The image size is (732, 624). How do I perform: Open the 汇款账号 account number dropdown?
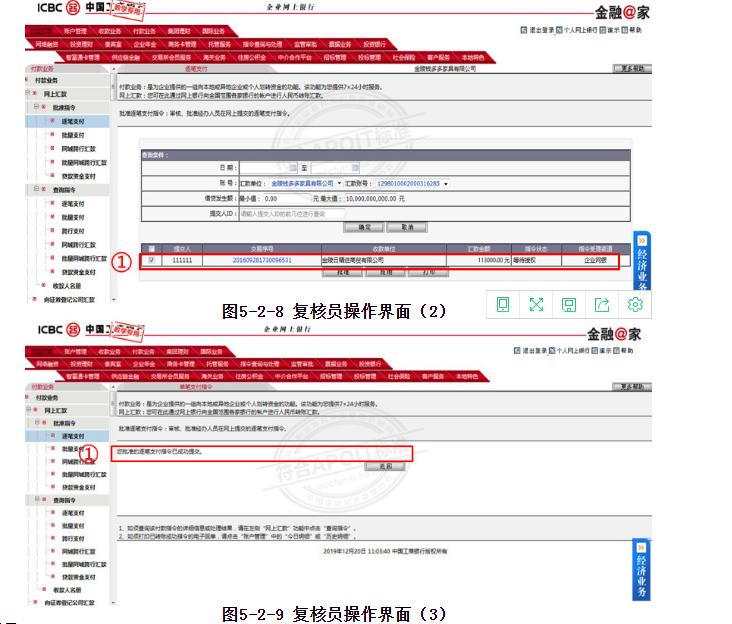coord(446,184)
